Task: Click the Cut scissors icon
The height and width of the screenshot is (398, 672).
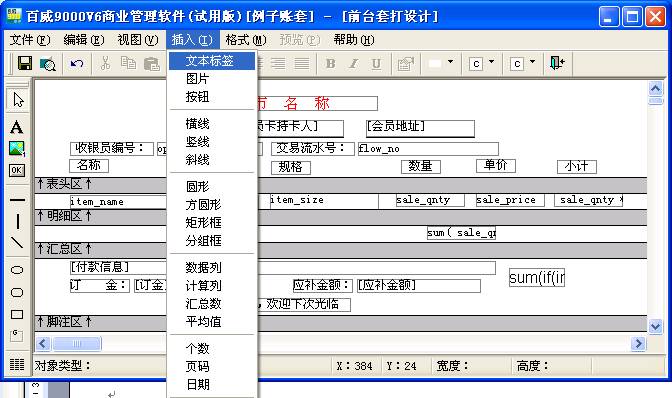Action: pyautogui.click(x=105, y=63)
